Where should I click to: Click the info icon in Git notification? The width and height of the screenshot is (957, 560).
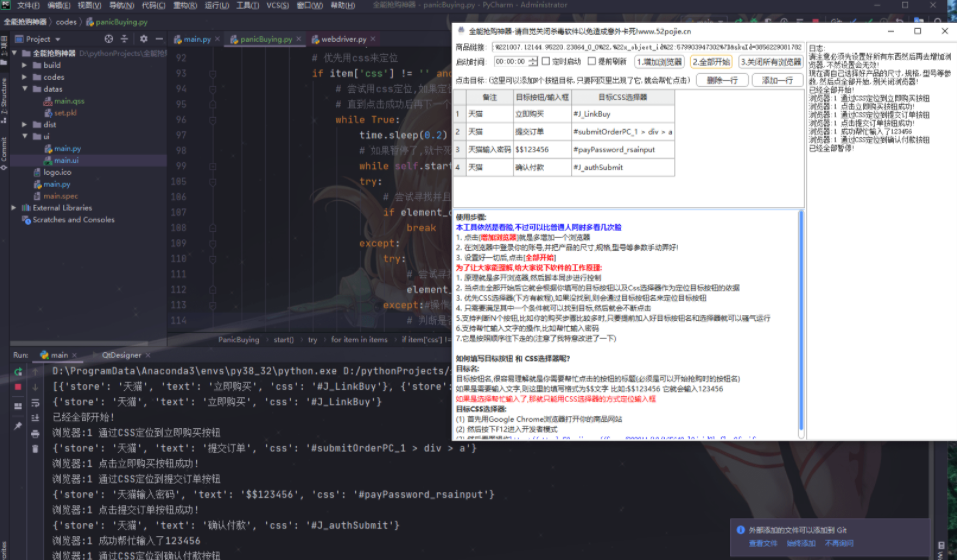(x=740, y=530)
